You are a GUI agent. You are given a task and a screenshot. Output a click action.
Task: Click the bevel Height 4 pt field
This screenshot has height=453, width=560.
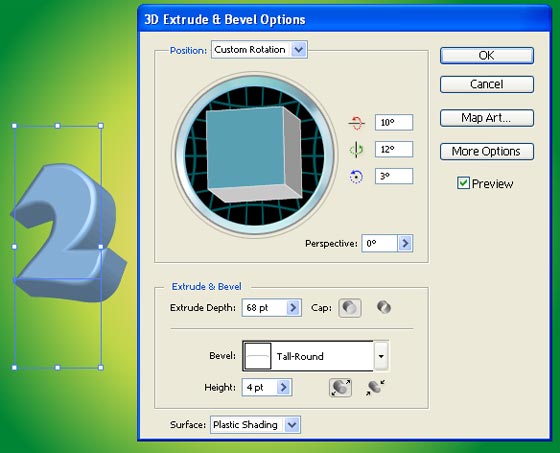(x=260, y=387)
